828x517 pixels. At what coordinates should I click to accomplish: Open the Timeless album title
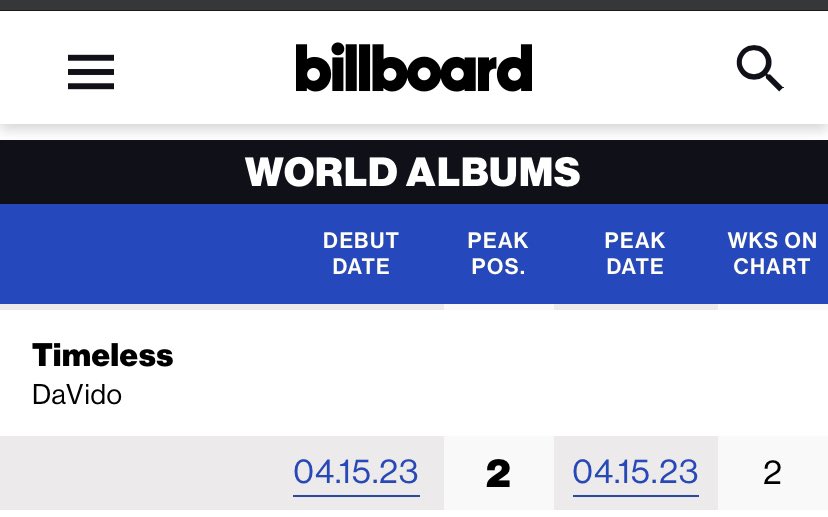[x=103, y=355]
